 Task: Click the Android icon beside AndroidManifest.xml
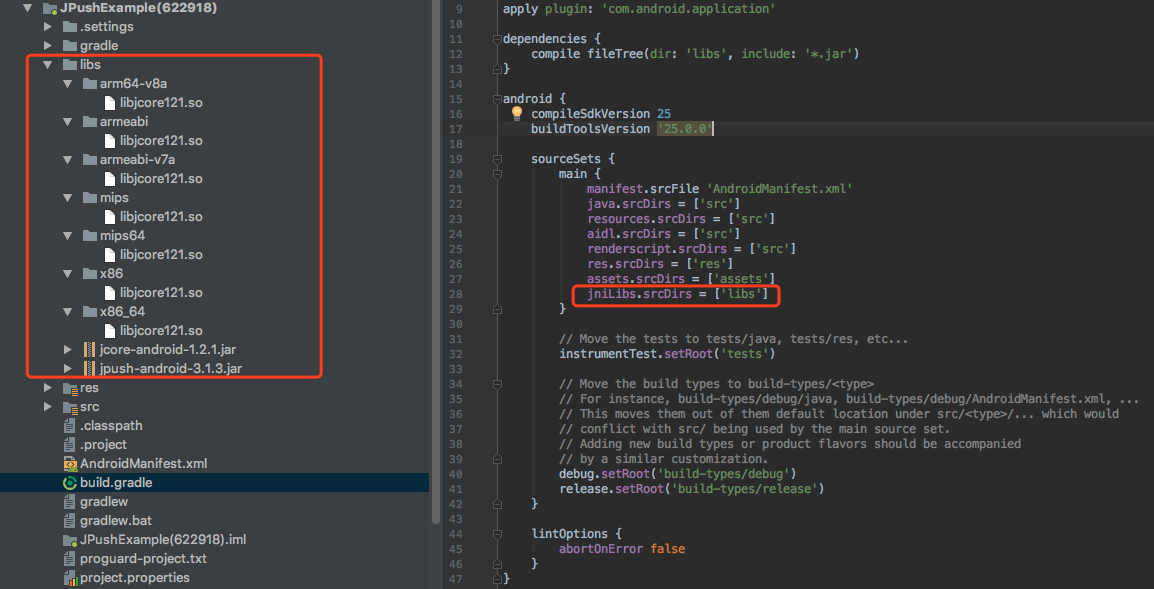68,463
